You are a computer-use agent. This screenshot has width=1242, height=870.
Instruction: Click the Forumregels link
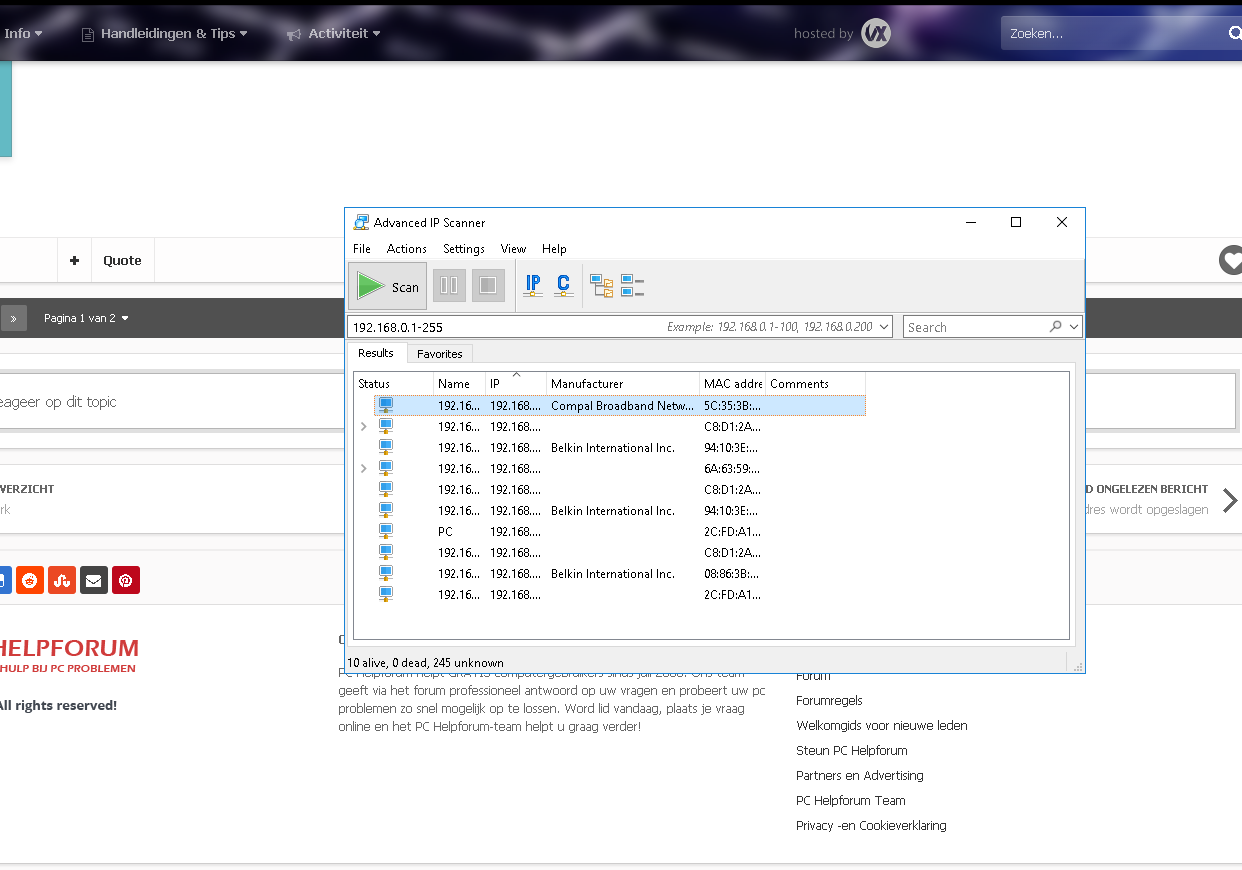point(829,701)
